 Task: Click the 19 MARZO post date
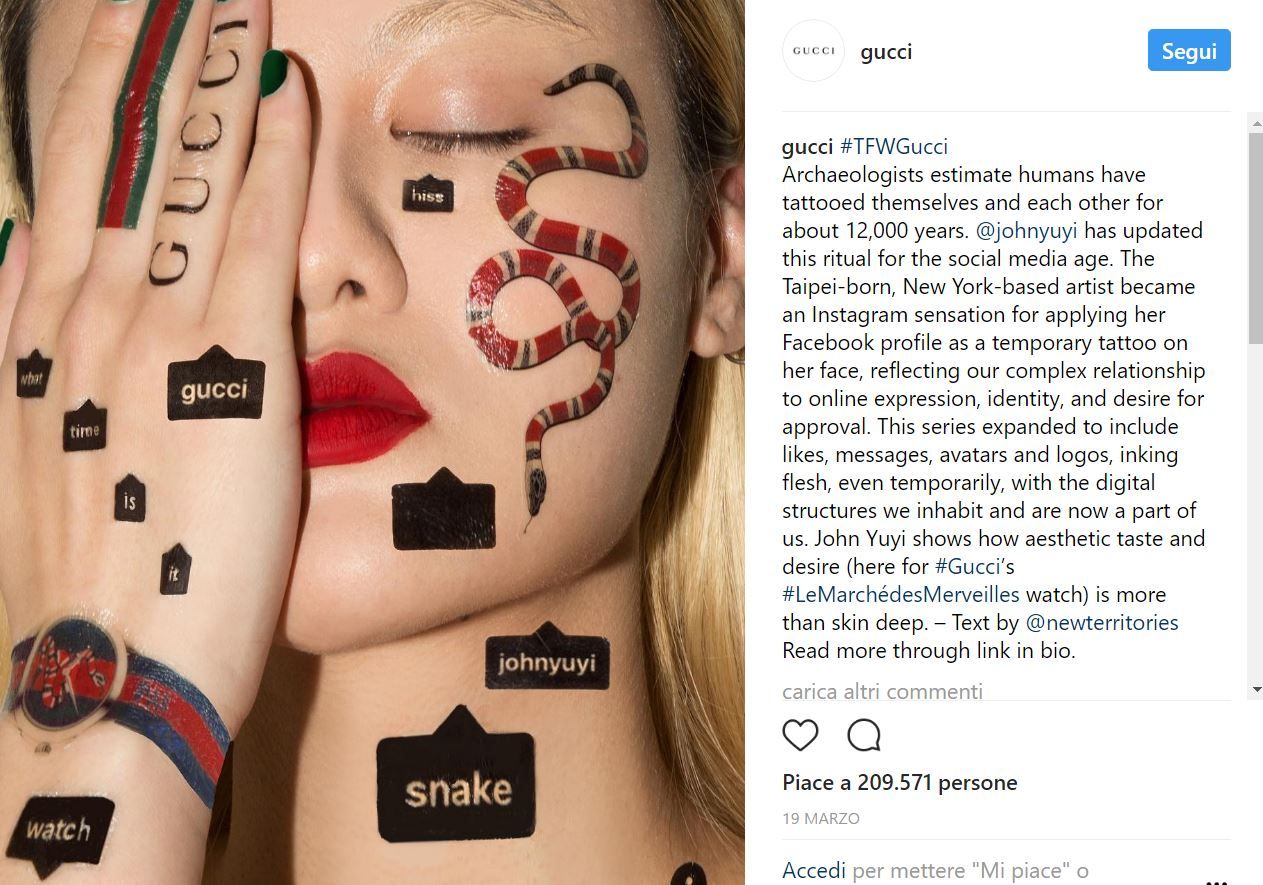(820, 818)
